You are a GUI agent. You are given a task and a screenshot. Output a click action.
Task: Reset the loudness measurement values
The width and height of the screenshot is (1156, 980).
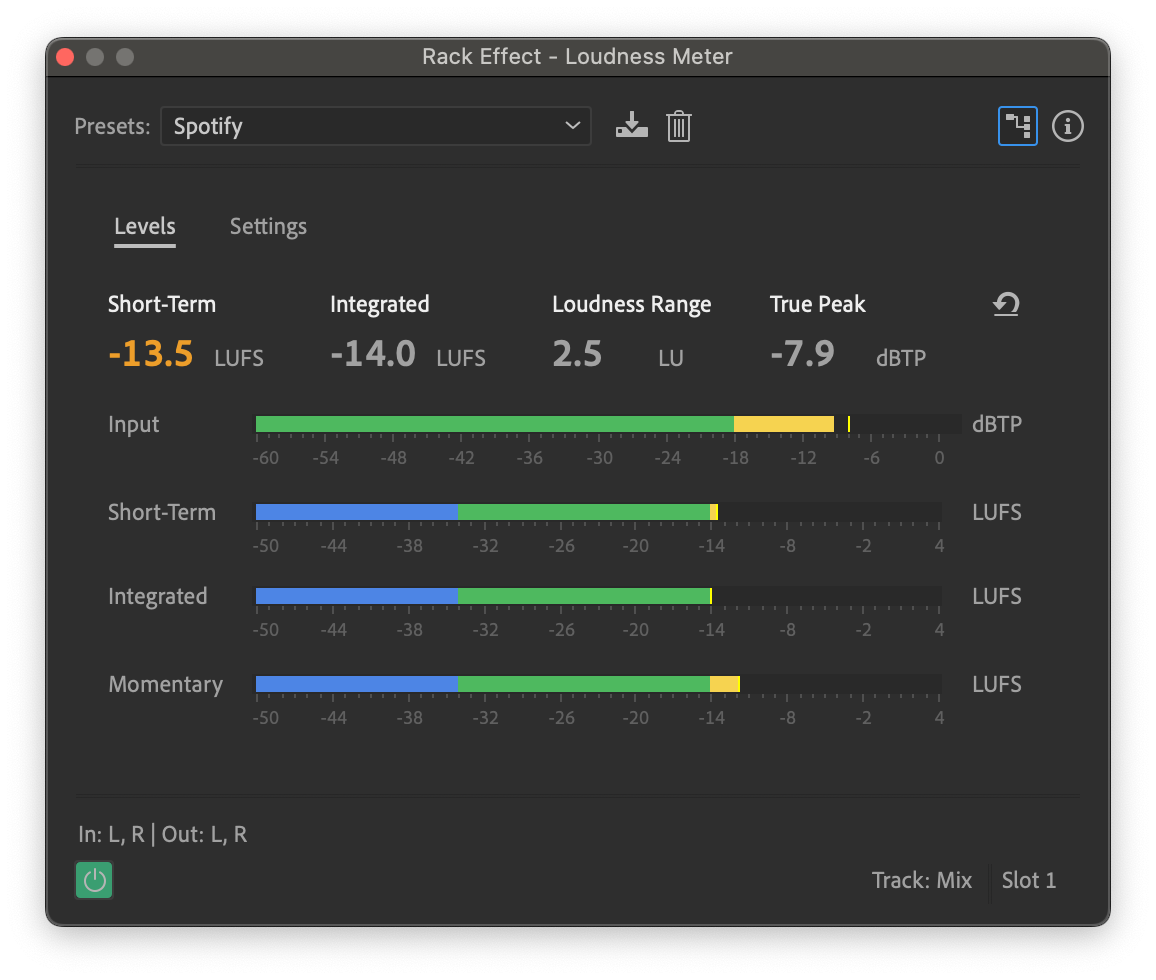coord(1005,304)
